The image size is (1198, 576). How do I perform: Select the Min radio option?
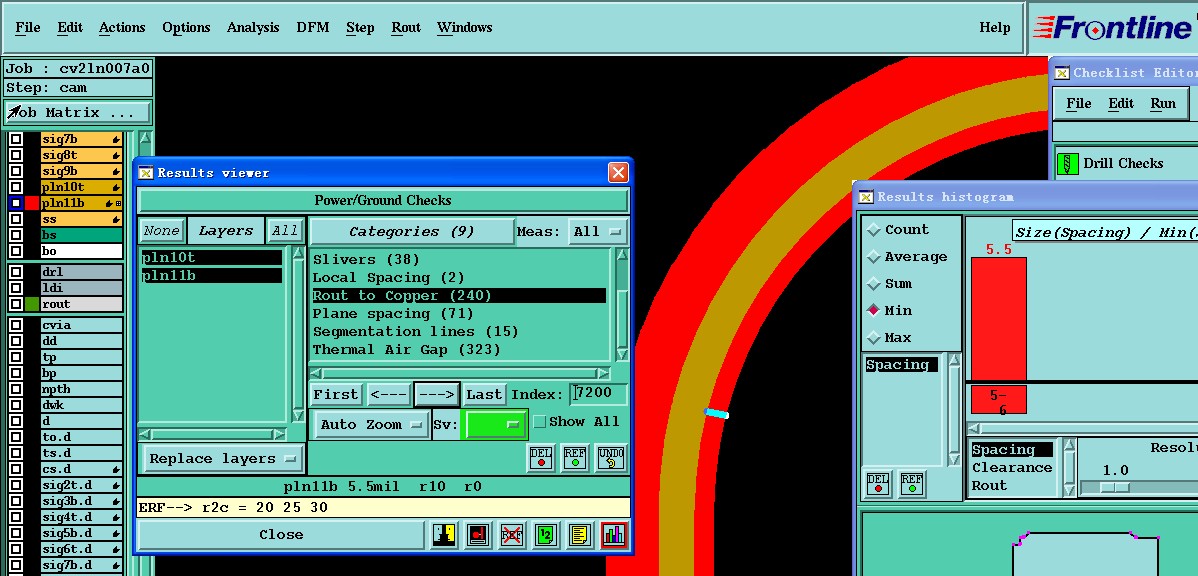click(x=873, y=310)
